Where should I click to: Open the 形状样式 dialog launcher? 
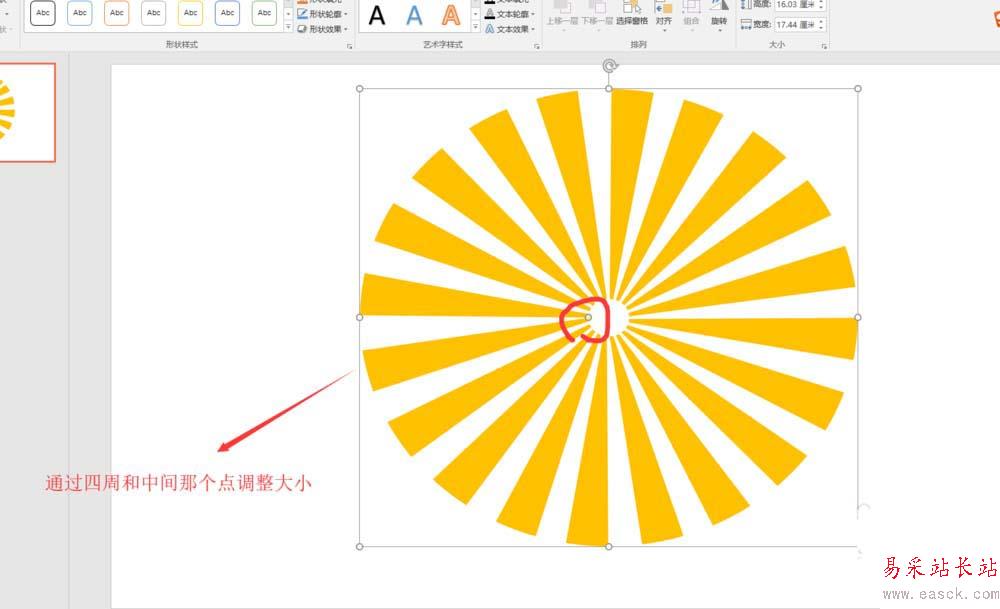(x=349, y=46)
